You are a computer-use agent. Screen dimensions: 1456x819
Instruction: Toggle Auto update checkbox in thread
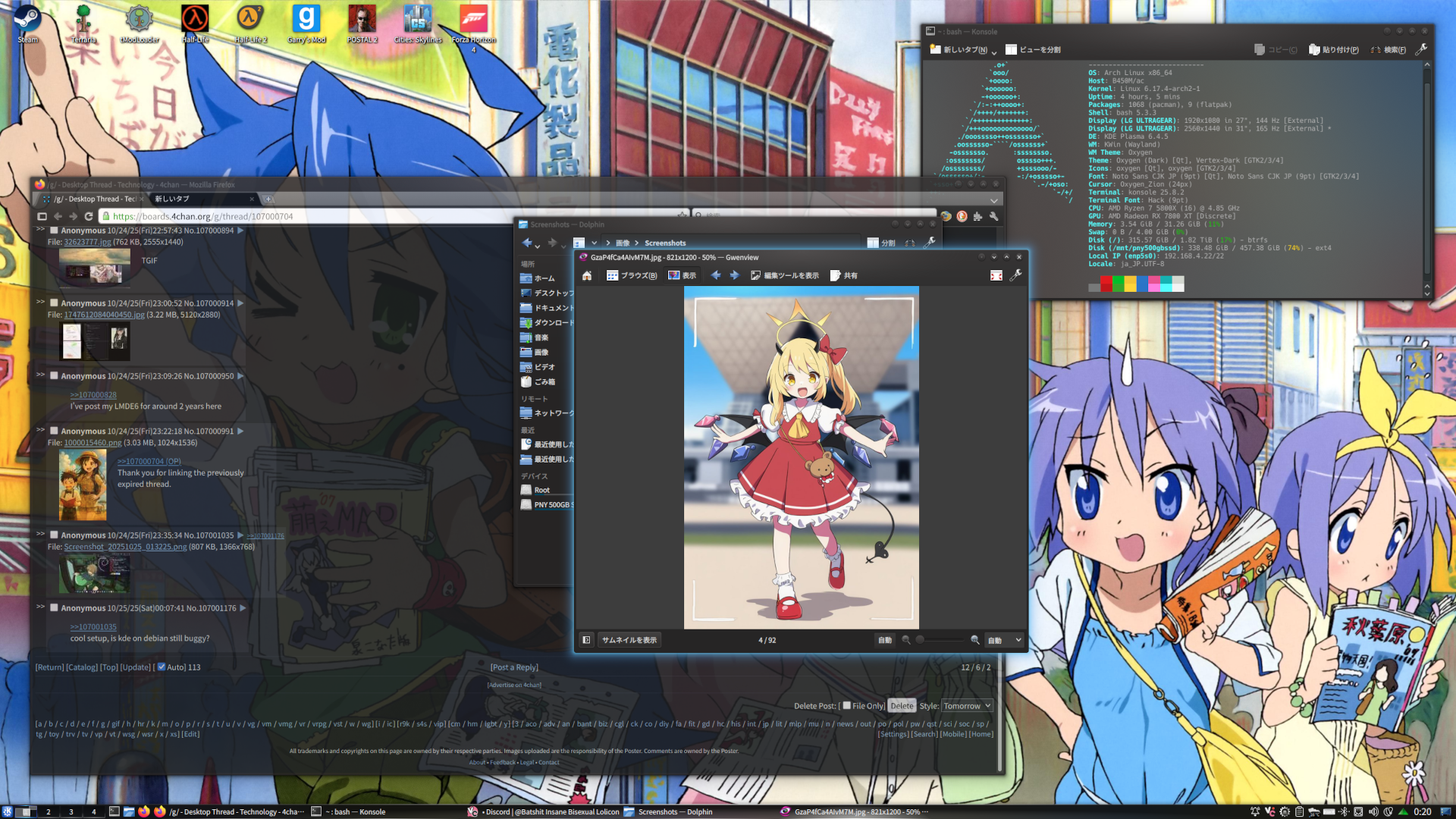click(162, 667)
